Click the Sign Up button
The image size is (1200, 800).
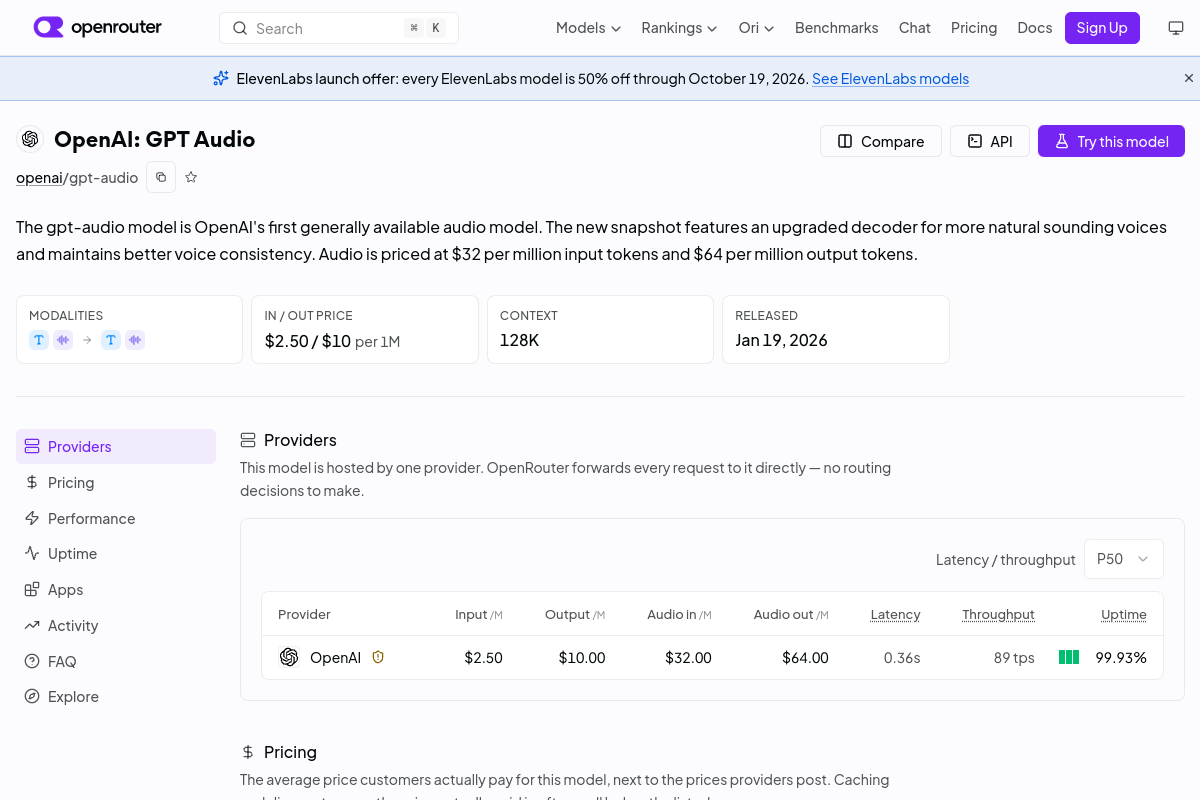tap(1102, 28)
